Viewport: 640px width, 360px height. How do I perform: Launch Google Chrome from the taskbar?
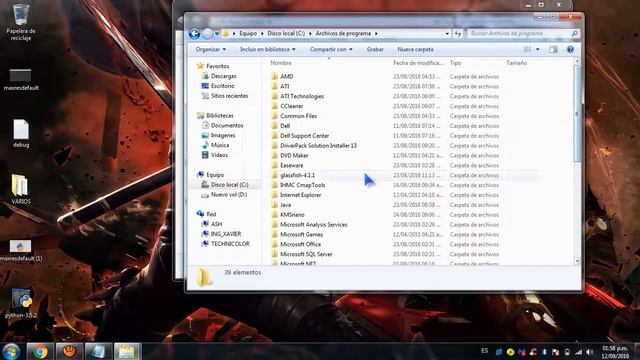pyautogui.click(x=40, y=351)
